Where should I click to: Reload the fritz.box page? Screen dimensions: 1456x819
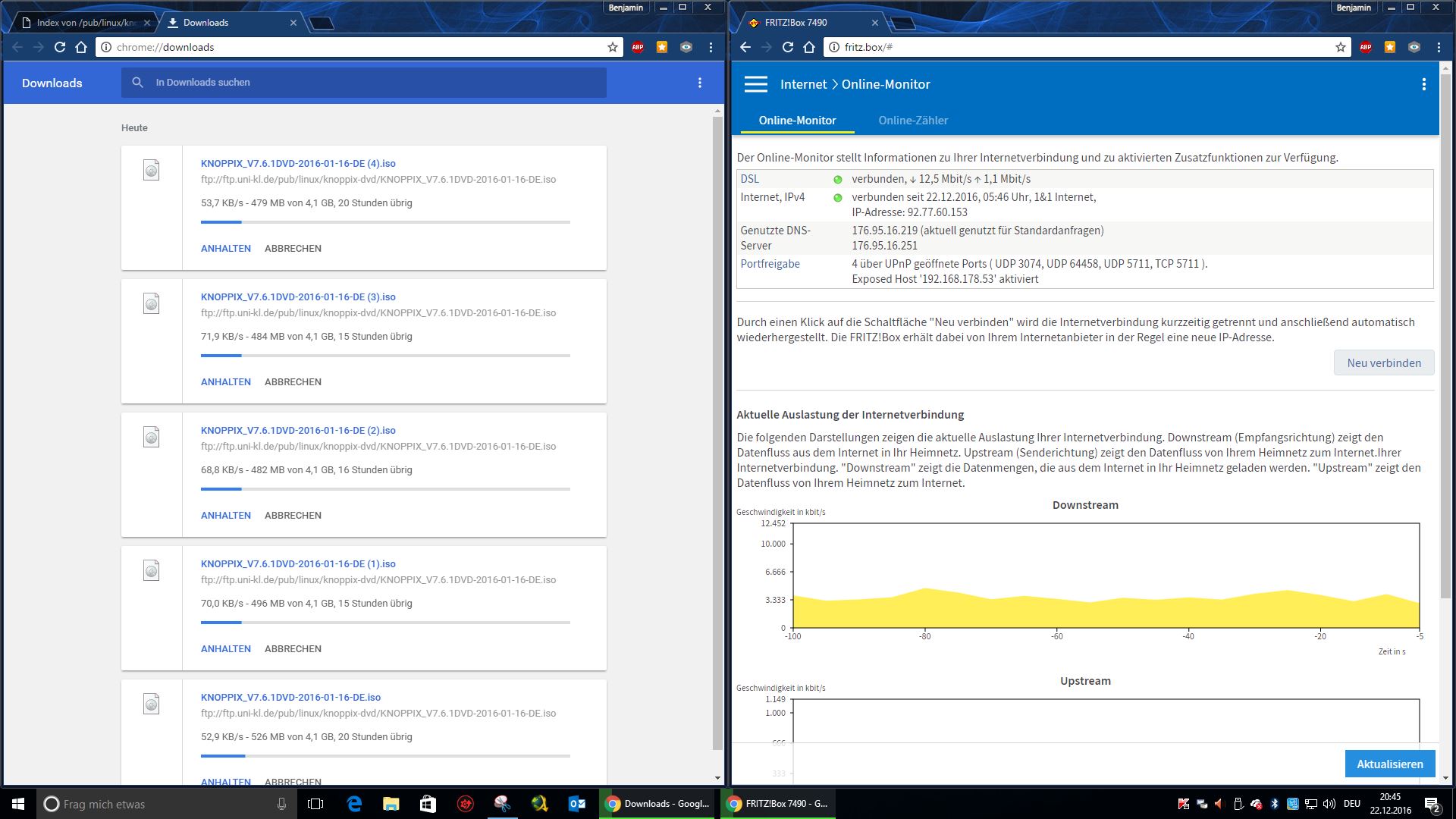point(788,47)
